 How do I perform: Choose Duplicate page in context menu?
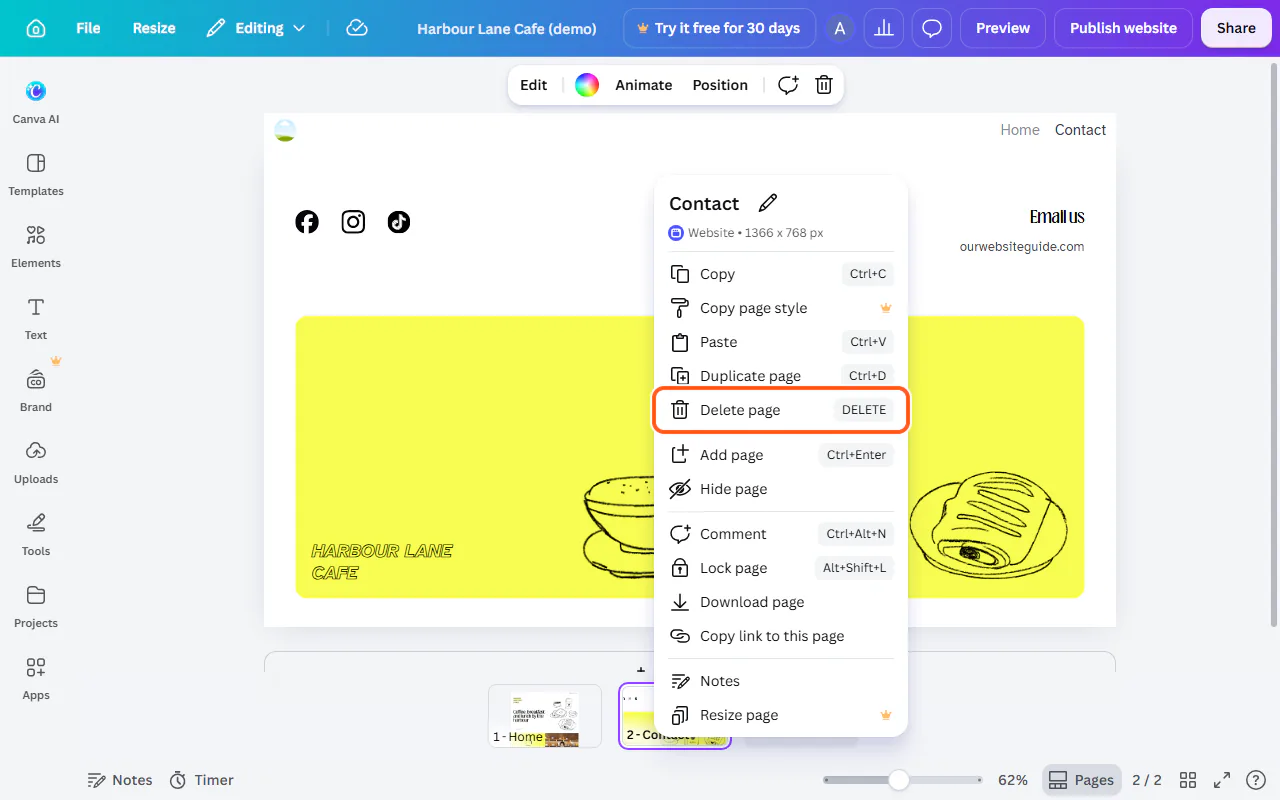click(x=781, y=376)
